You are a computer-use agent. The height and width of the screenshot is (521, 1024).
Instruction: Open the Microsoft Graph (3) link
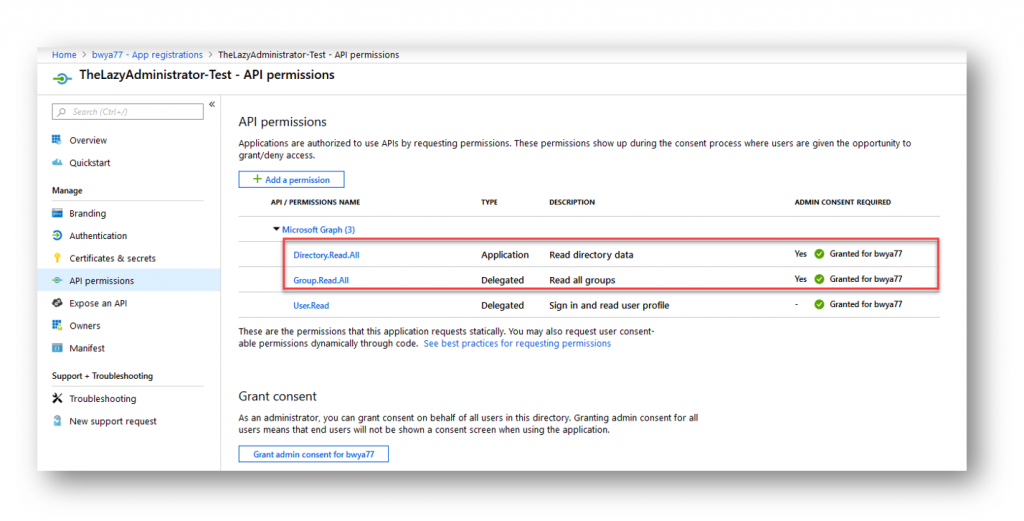click(x=319, y=230)
